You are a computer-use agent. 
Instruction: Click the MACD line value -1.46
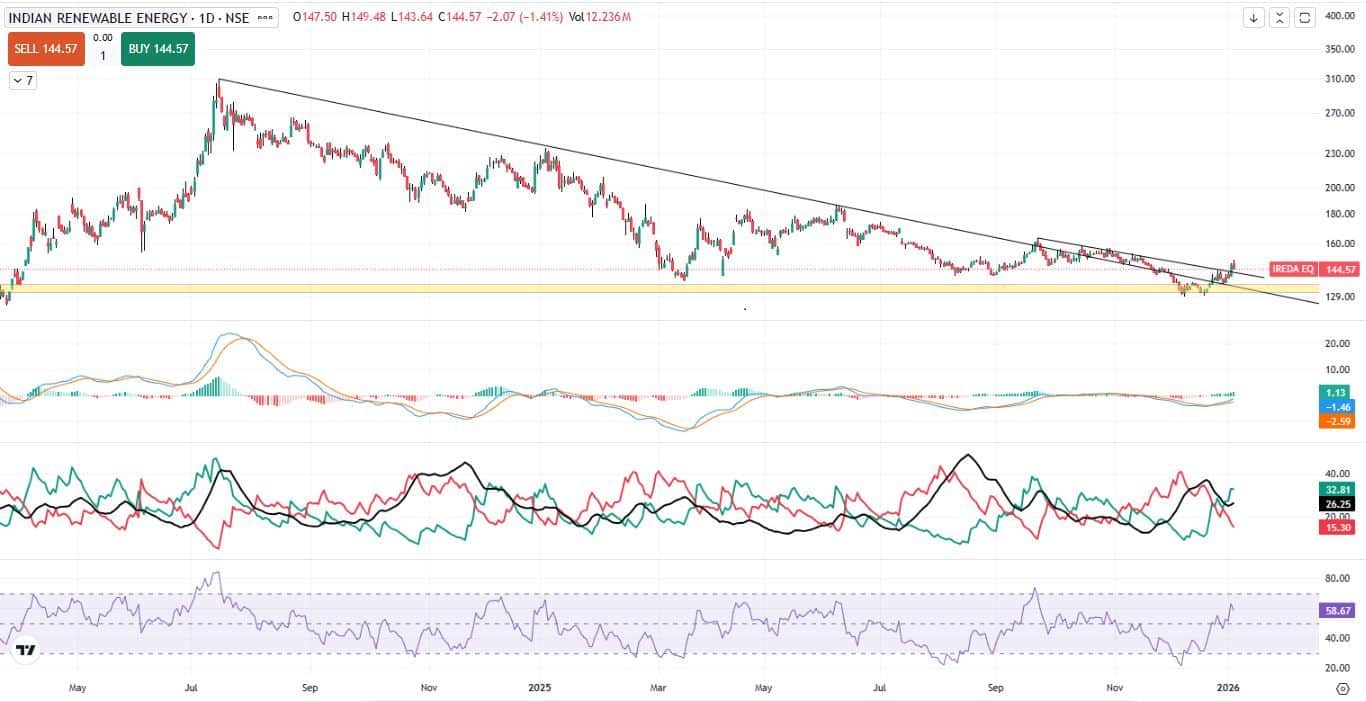coord(1337,407)
